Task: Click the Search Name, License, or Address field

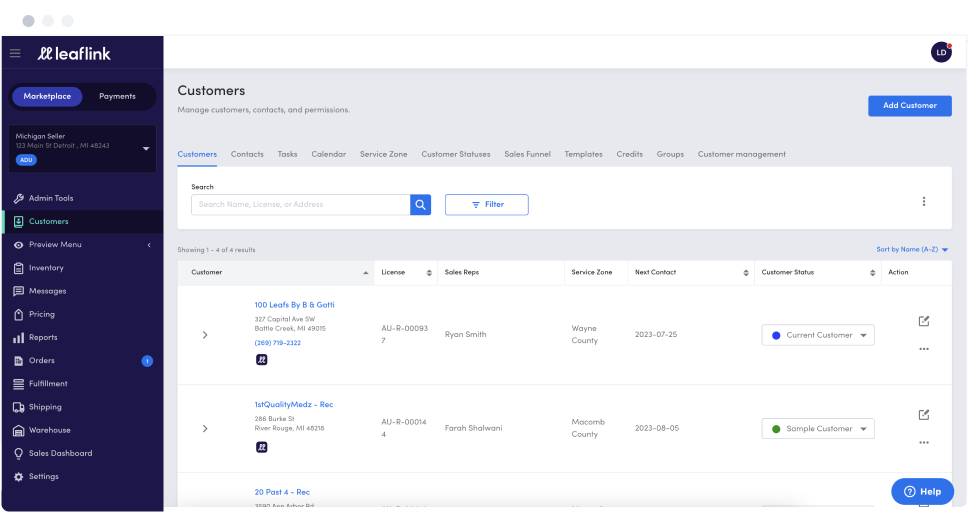Action: [301, 205]
